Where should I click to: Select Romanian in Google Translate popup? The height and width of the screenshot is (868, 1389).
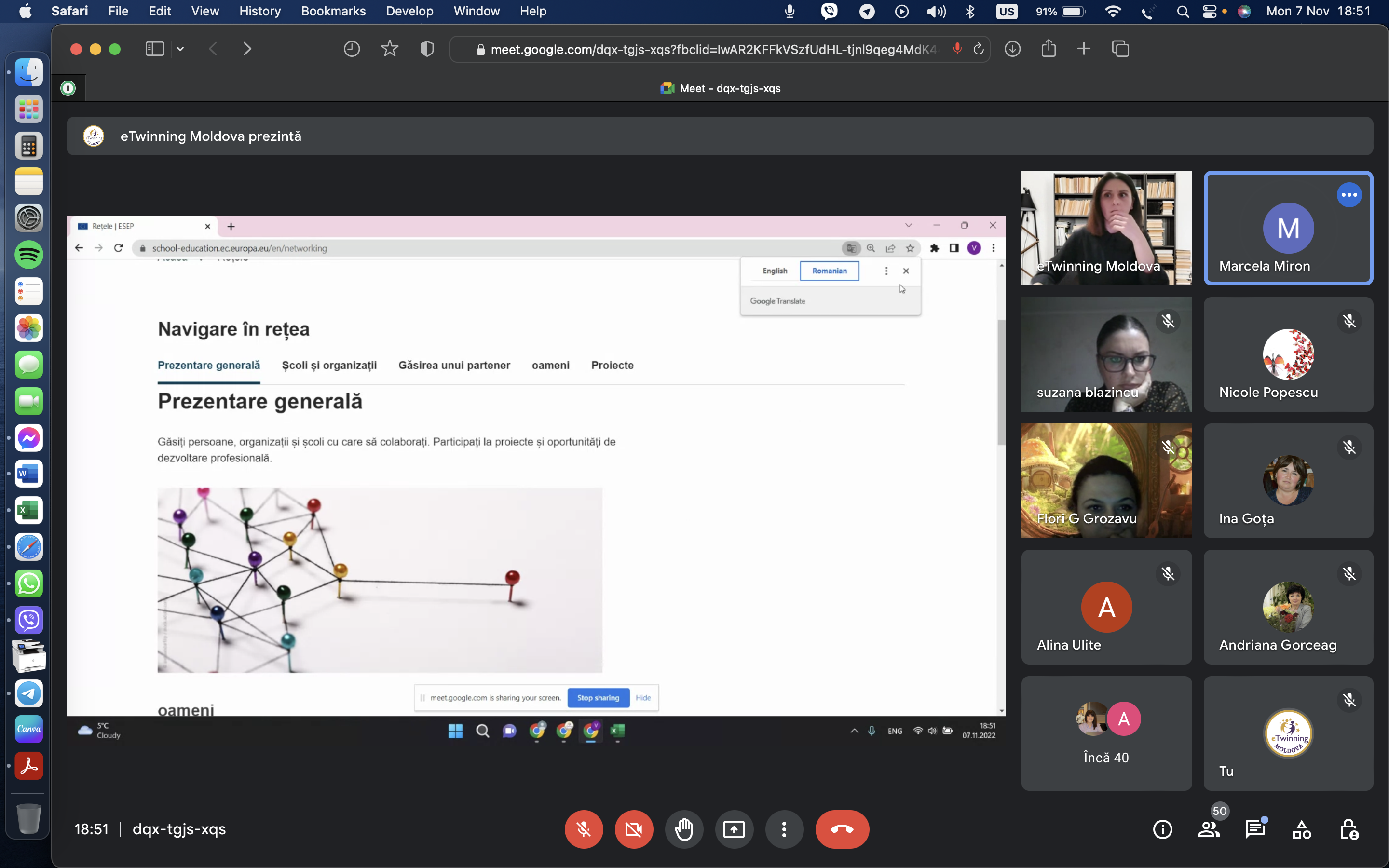click(830, 271)
